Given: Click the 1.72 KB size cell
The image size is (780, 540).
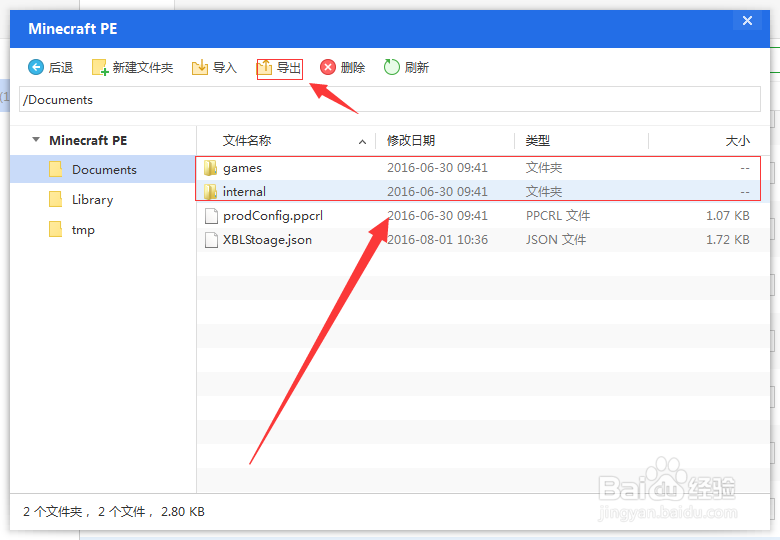Looking at the screenshot, I should pyautogui.click(x=727, y=240).
